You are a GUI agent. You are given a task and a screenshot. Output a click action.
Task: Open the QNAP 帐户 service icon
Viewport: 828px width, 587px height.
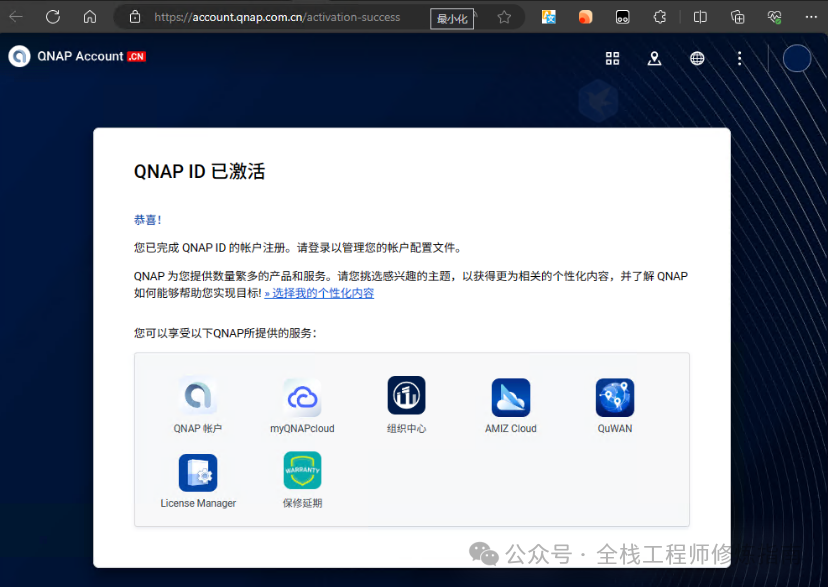pyautogui.click(x=198, y=395)
